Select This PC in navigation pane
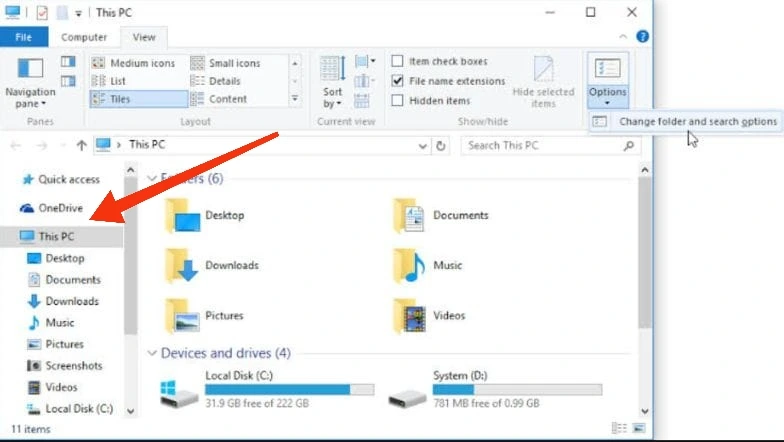 61,236
